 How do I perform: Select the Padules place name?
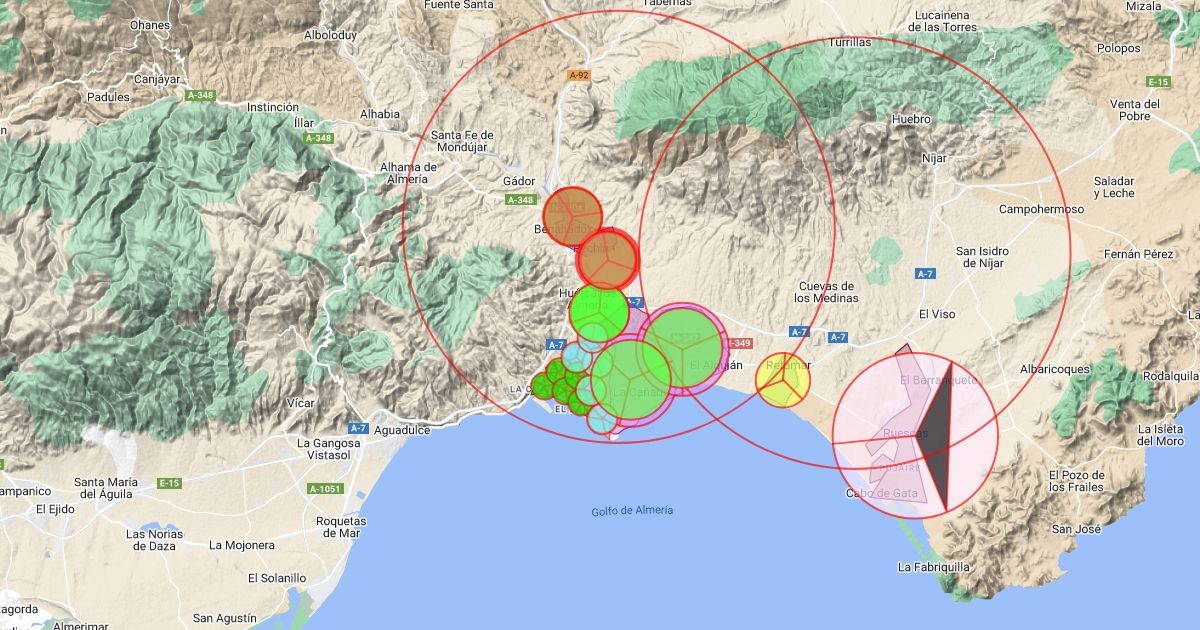tap(109, 97)
